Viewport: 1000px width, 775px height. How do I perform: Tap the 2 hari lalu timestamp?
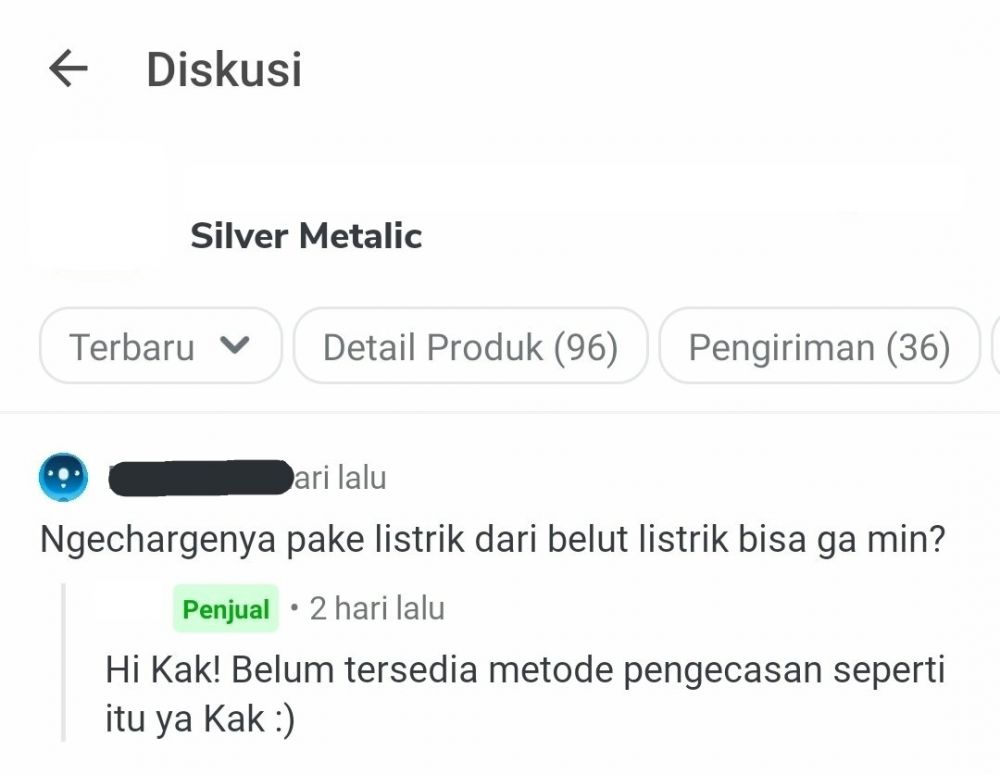(377, 608)
